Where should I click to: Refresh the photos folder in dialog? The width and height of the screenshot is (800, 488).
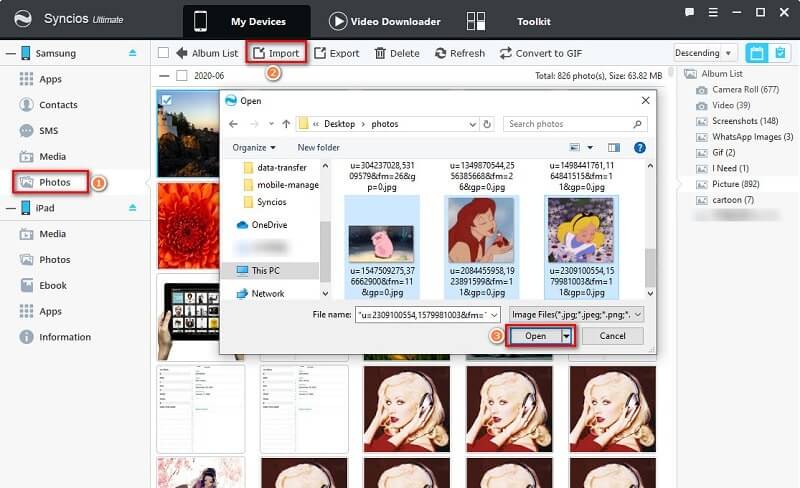click(x=487, y=124)
